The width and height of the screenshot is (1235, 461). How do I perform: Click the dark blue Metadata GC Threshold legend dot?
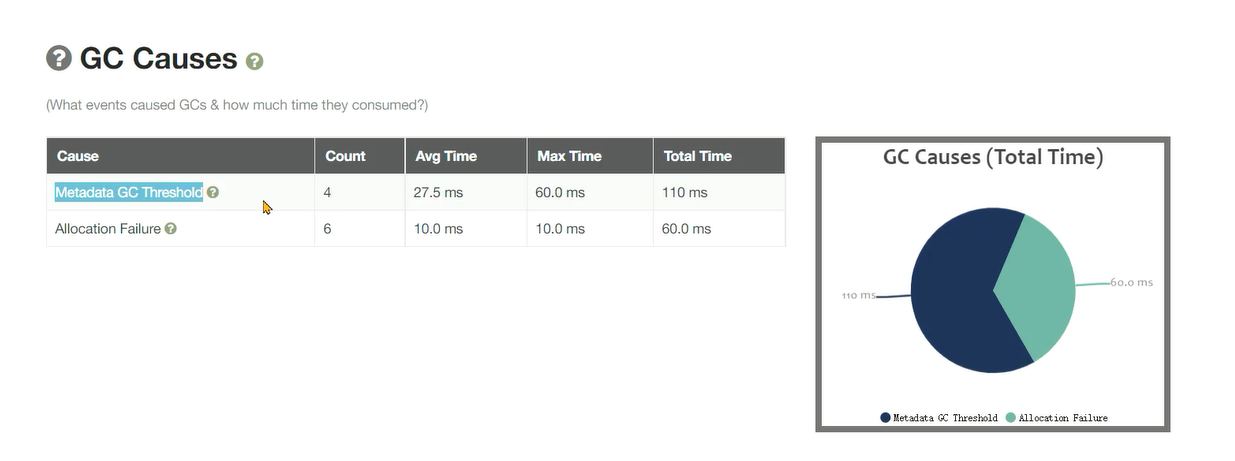885,417
